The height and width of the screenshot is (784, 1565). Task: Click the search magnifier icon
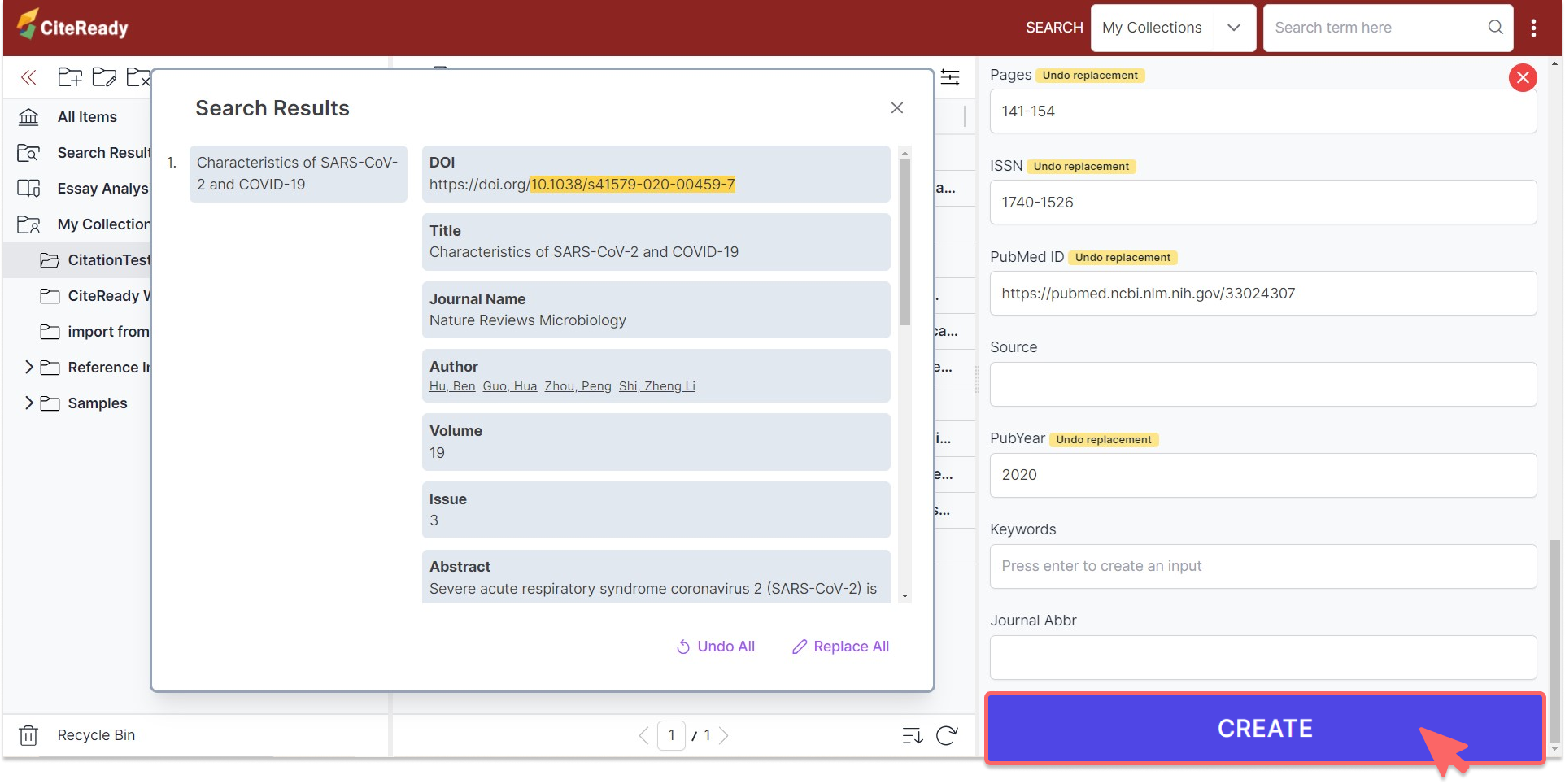(x=1495, y=28)
